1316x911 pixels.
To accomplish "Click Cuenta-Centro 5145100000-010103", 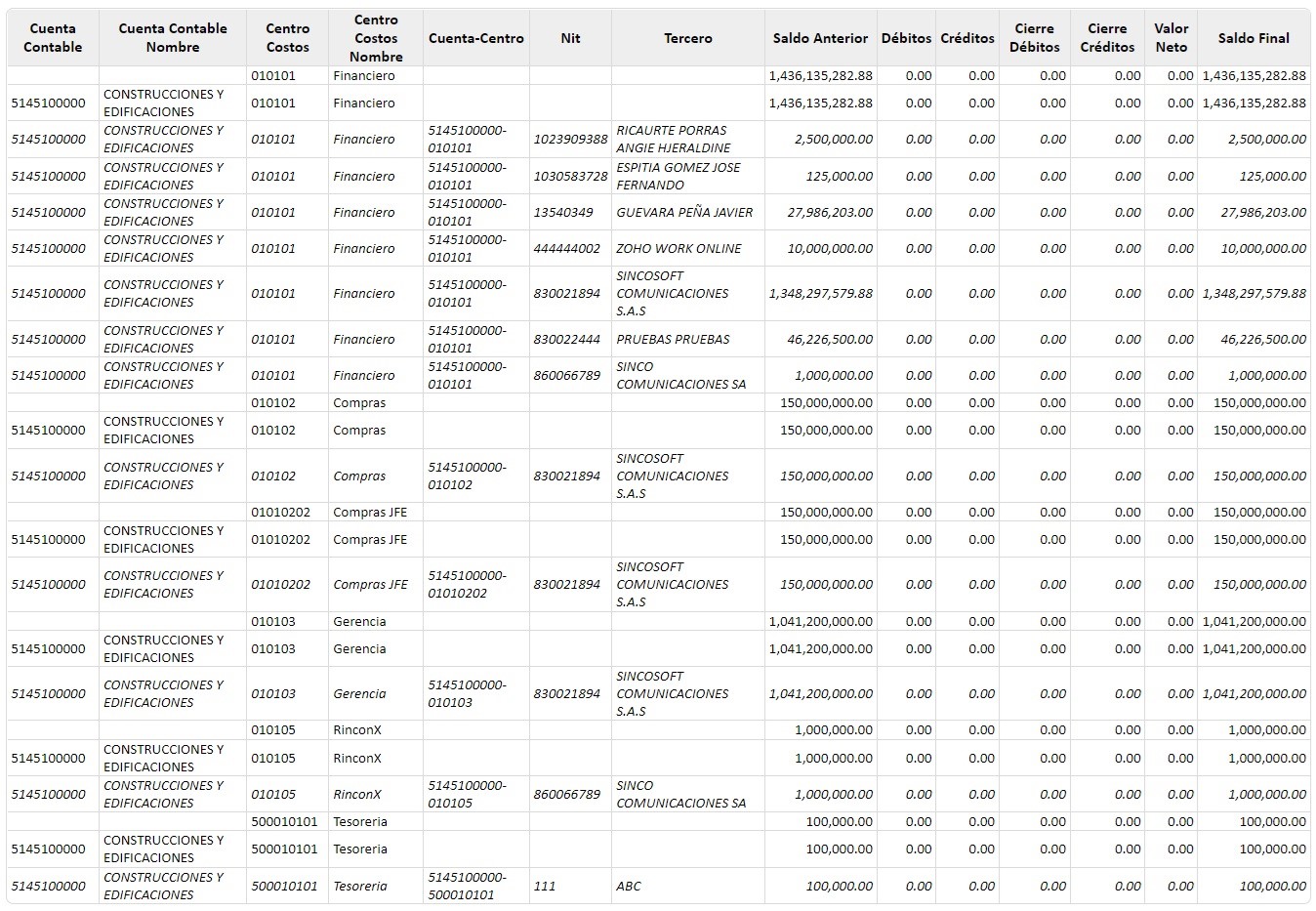I will [467, 693].
